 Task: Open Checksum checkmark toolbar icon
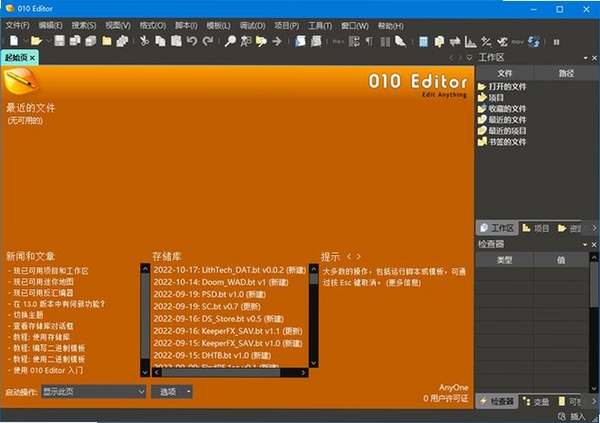click(x=502, y=41)
